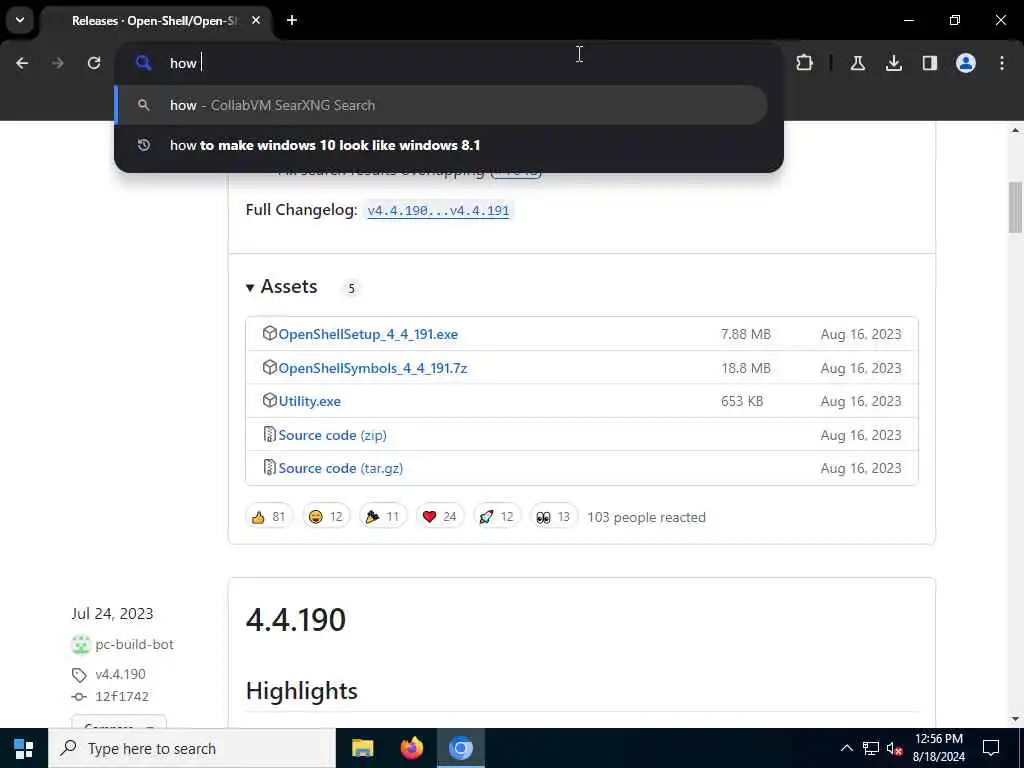This screenshot has height=768, width=1024.
Task: Go back with the browser back arrow
Action: point(22,63)
